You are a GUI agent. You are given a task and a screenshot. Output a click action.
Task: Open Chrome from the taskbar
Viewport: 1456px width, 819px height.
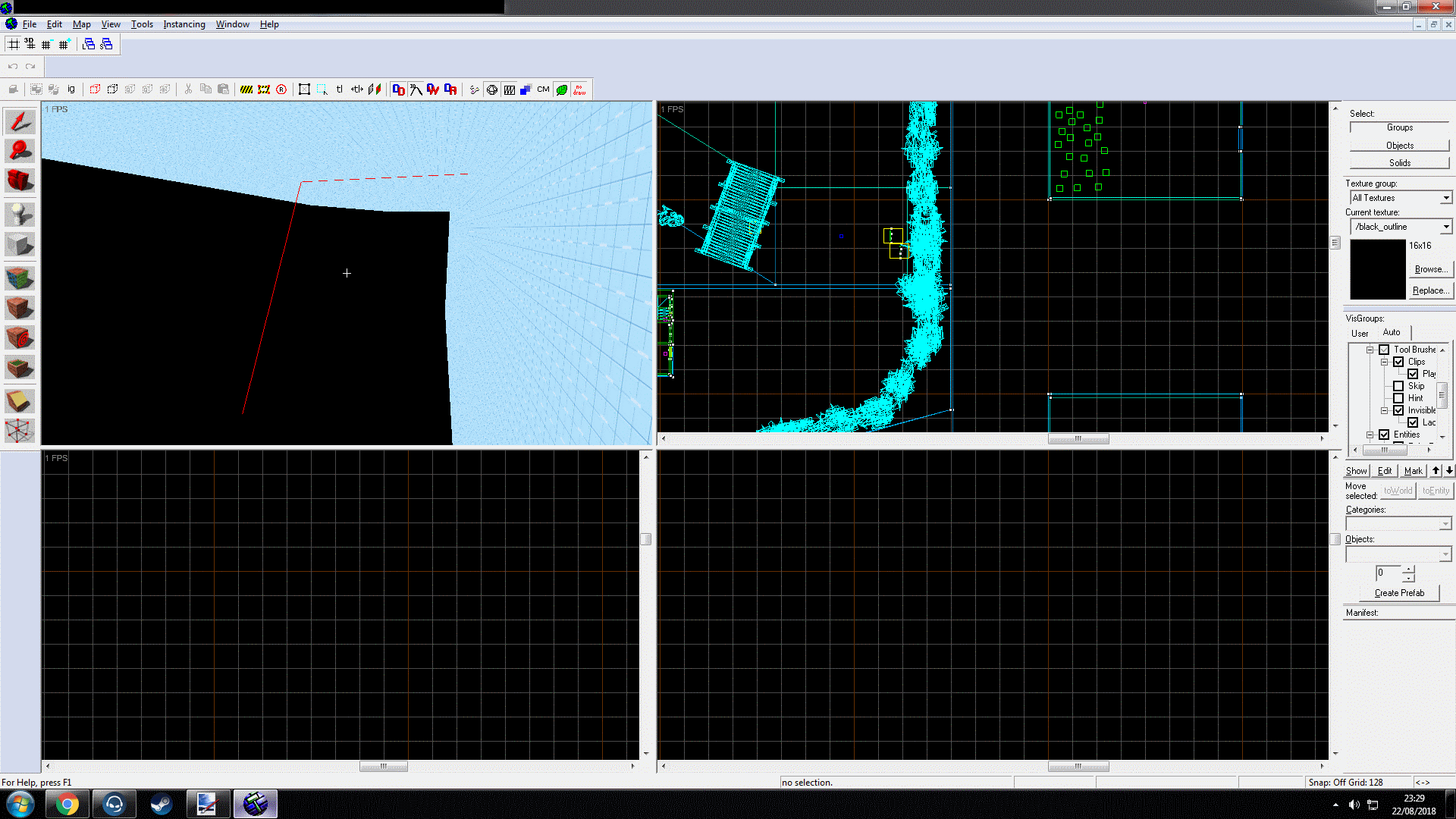(67, 804)
